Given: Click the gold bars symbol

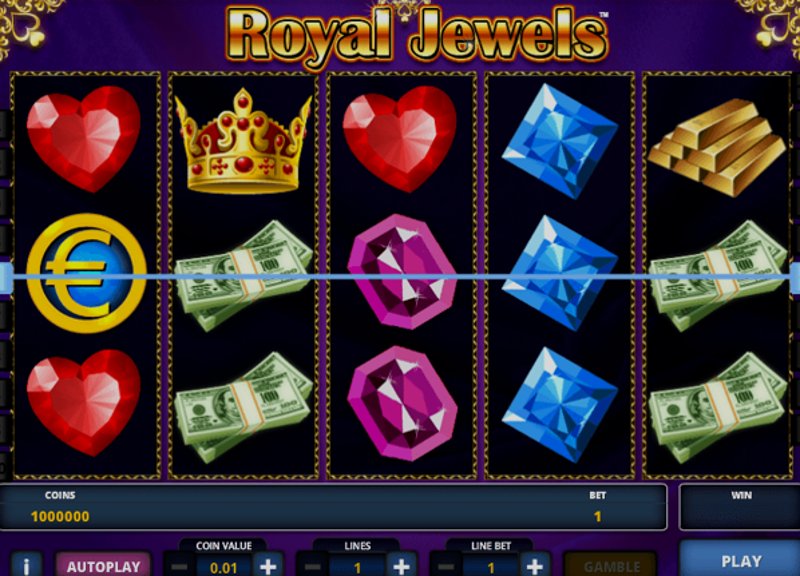Looking at the screenshot, I should click(x=717, y=147).
